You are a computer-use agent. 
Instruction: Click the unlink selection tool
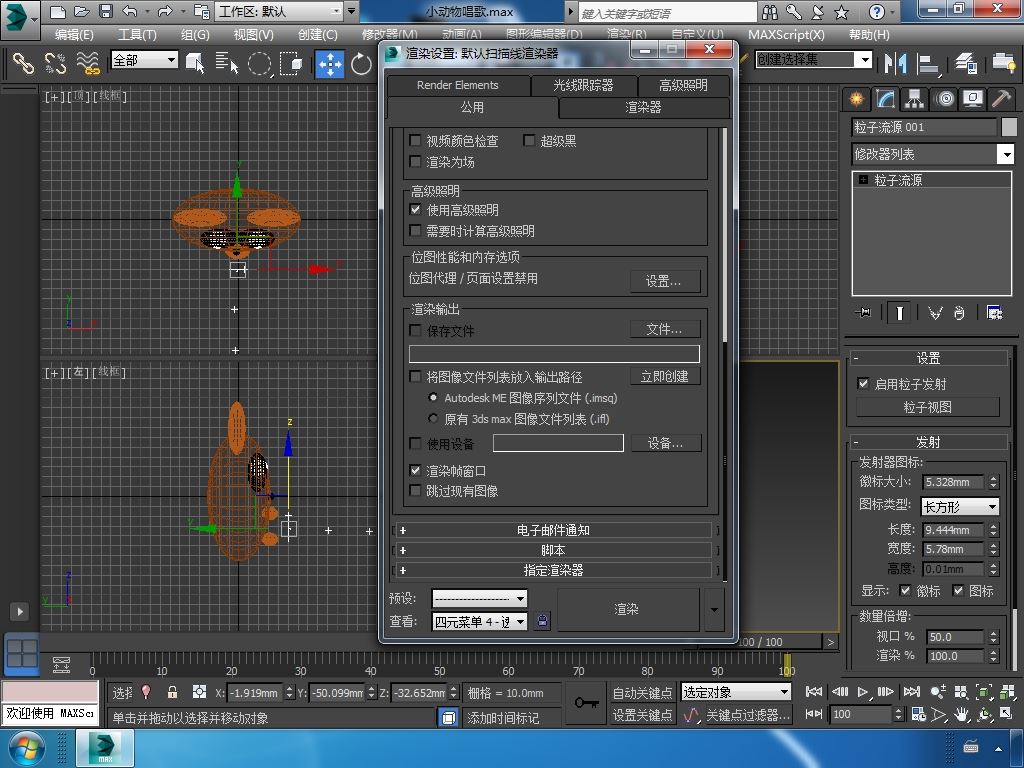(x=56, y=63)
